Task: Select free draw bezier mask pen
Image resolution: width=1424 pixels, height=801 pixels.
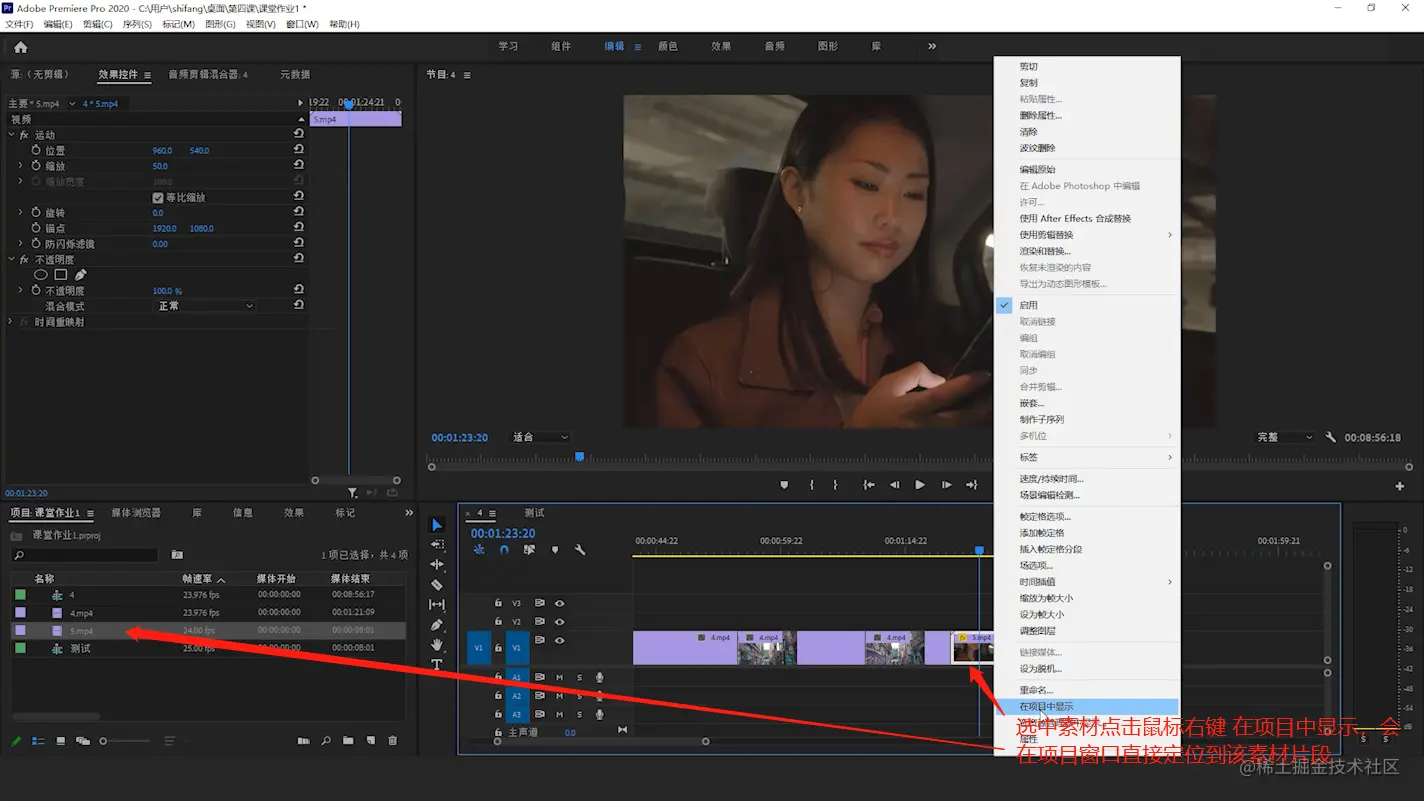Action: point(81,274)
